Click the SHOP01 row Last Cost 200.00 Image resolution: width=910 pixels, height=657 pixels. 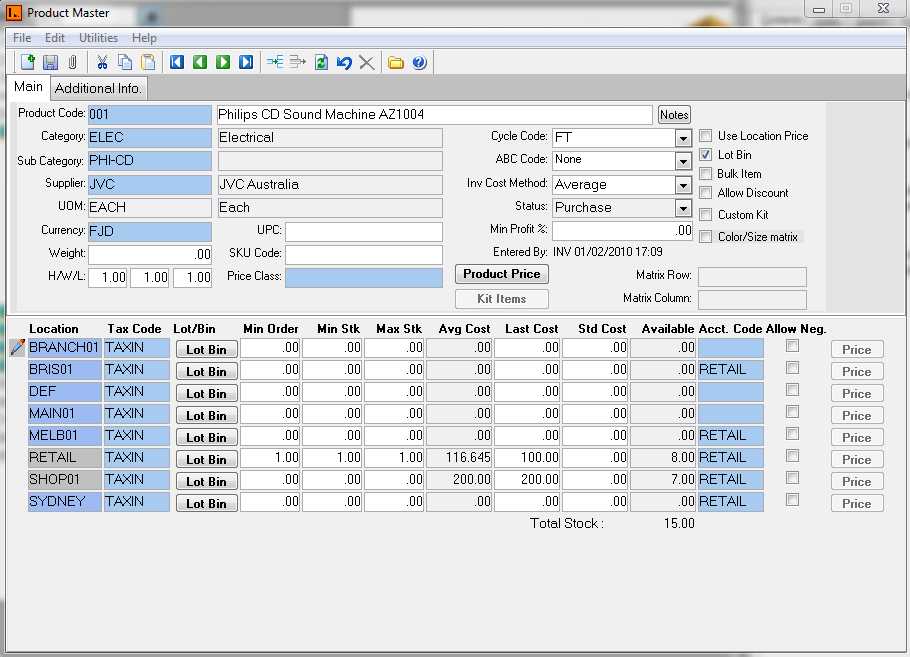coord(526,479)
